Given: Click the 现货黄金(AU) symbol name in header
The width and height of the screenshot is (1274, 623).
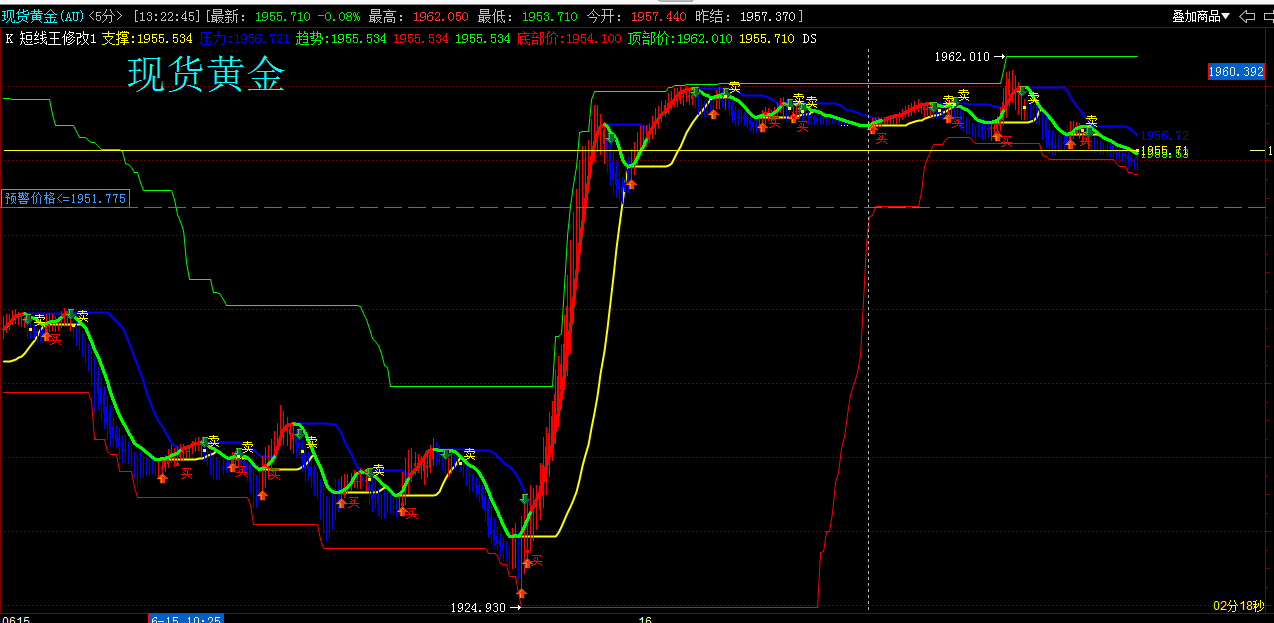Looking at the screenshot, I should [43, 16].
